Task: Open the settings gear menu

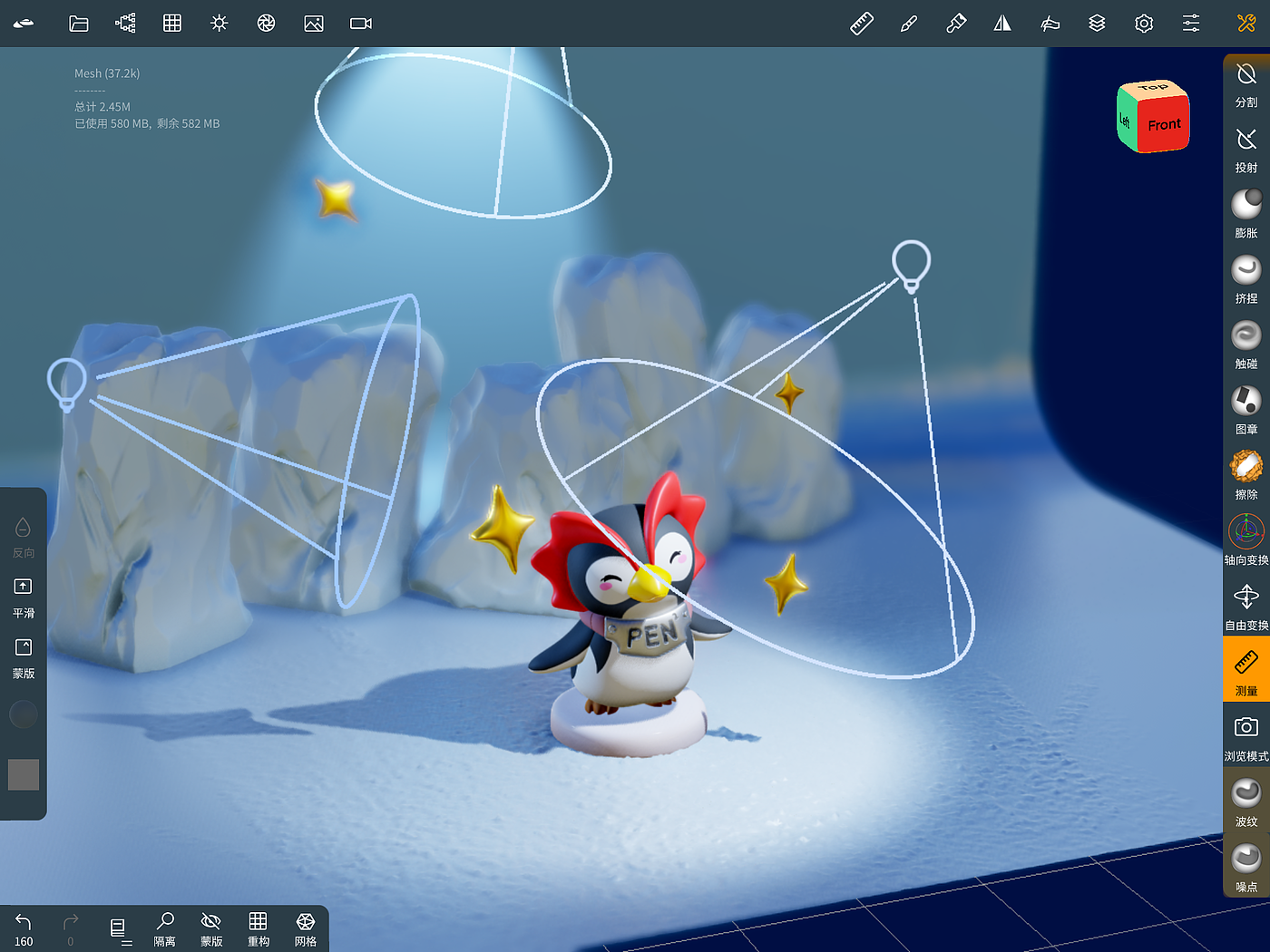Action: click(x=1144, y=24)
